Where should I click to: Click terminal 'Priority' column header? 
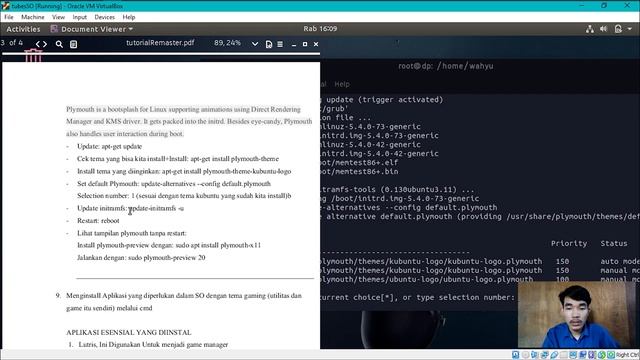click(569, 243)
